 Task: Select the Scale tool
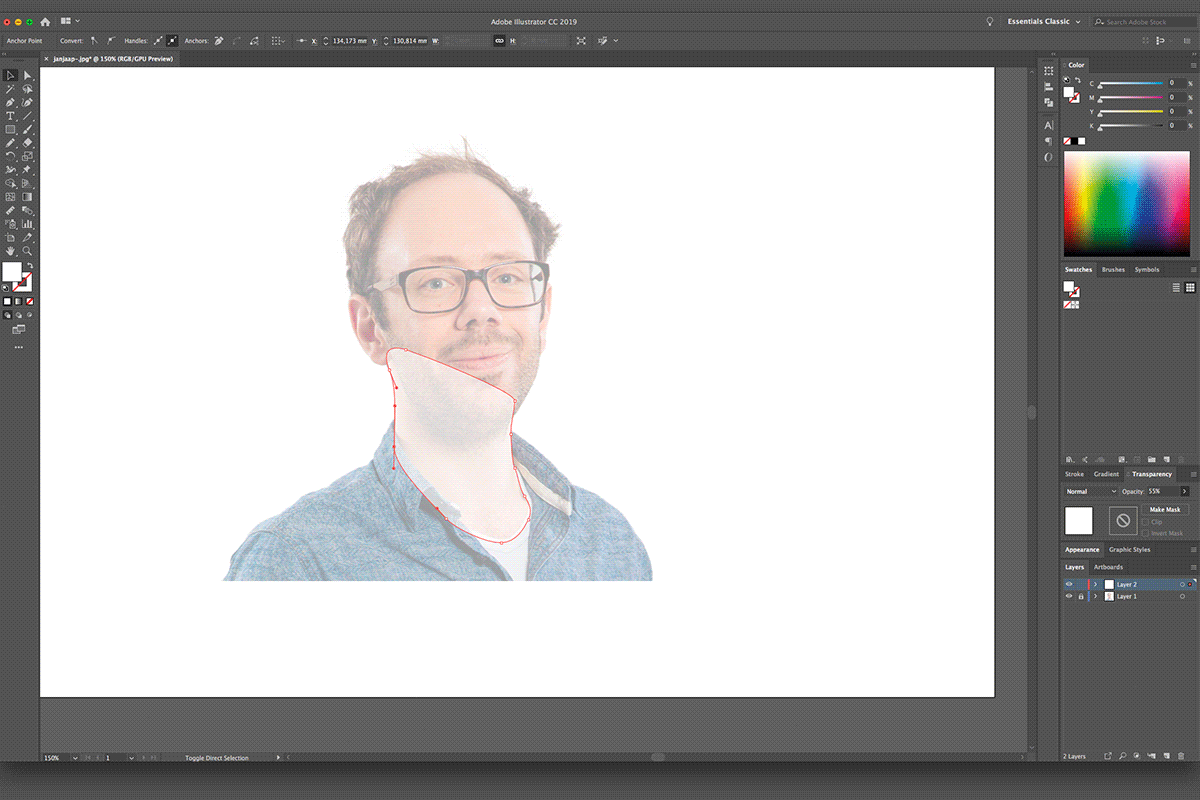[27, 156]
